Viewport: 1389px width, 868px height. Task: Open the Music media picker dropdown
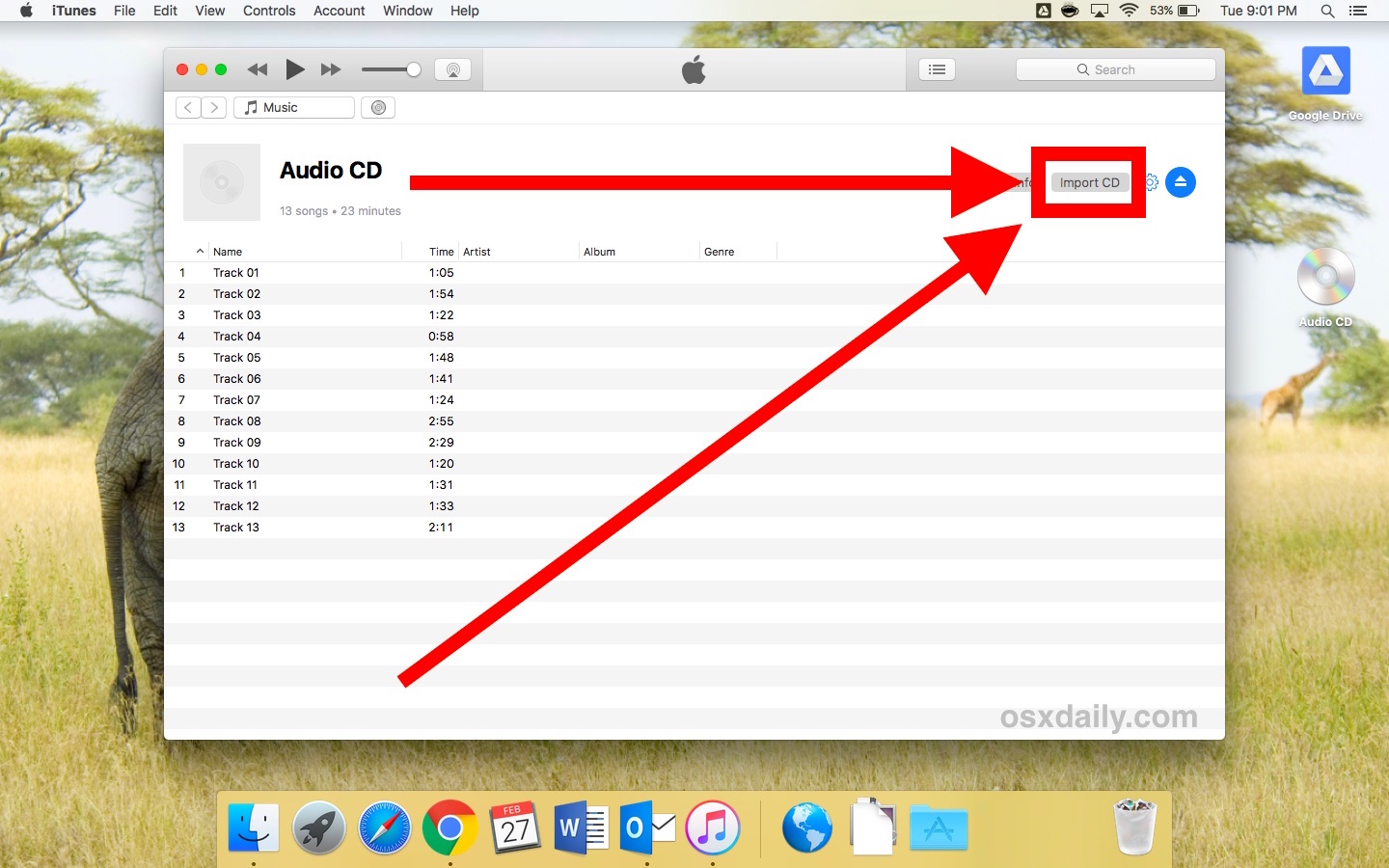(294, 107)
